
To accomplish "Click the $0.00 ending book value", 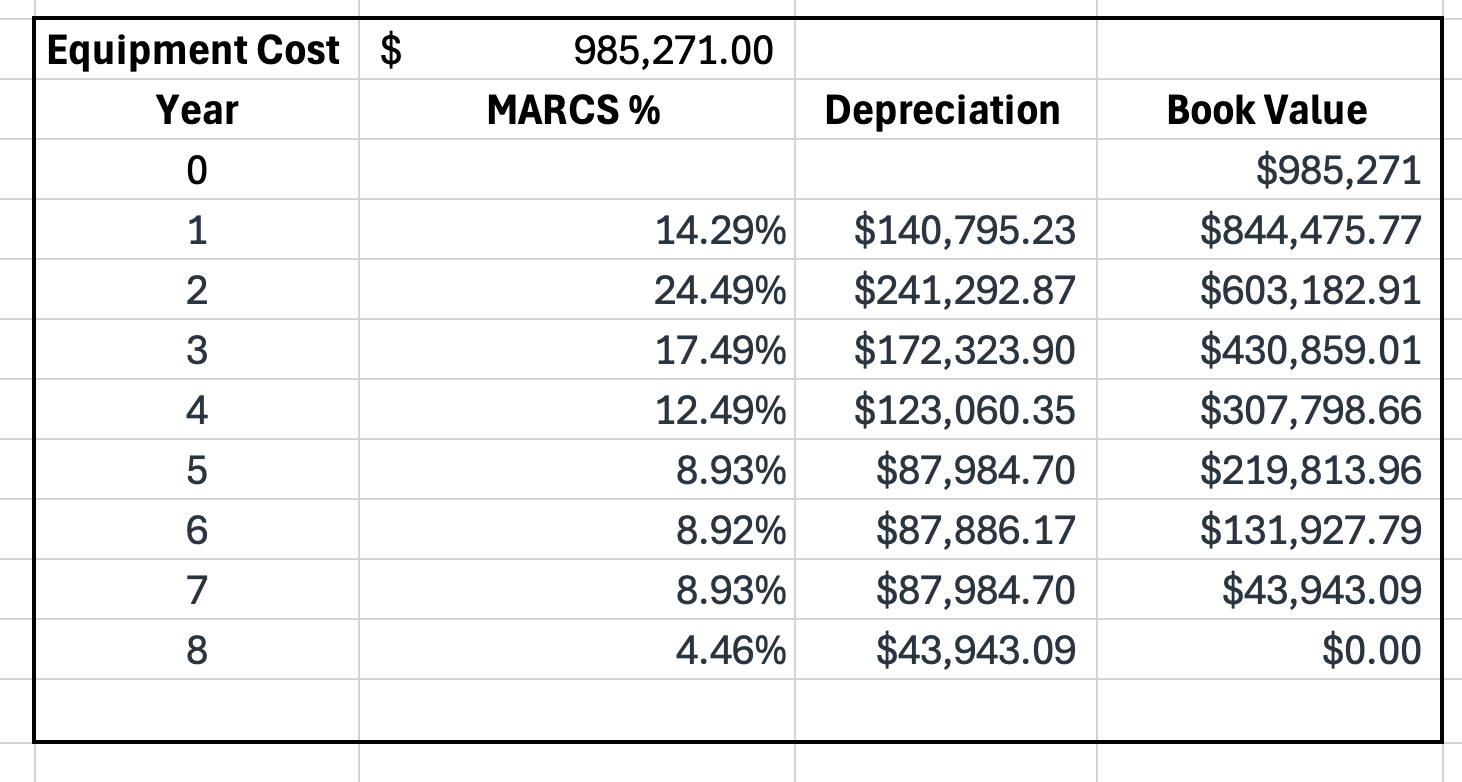I will (1371, 651).
